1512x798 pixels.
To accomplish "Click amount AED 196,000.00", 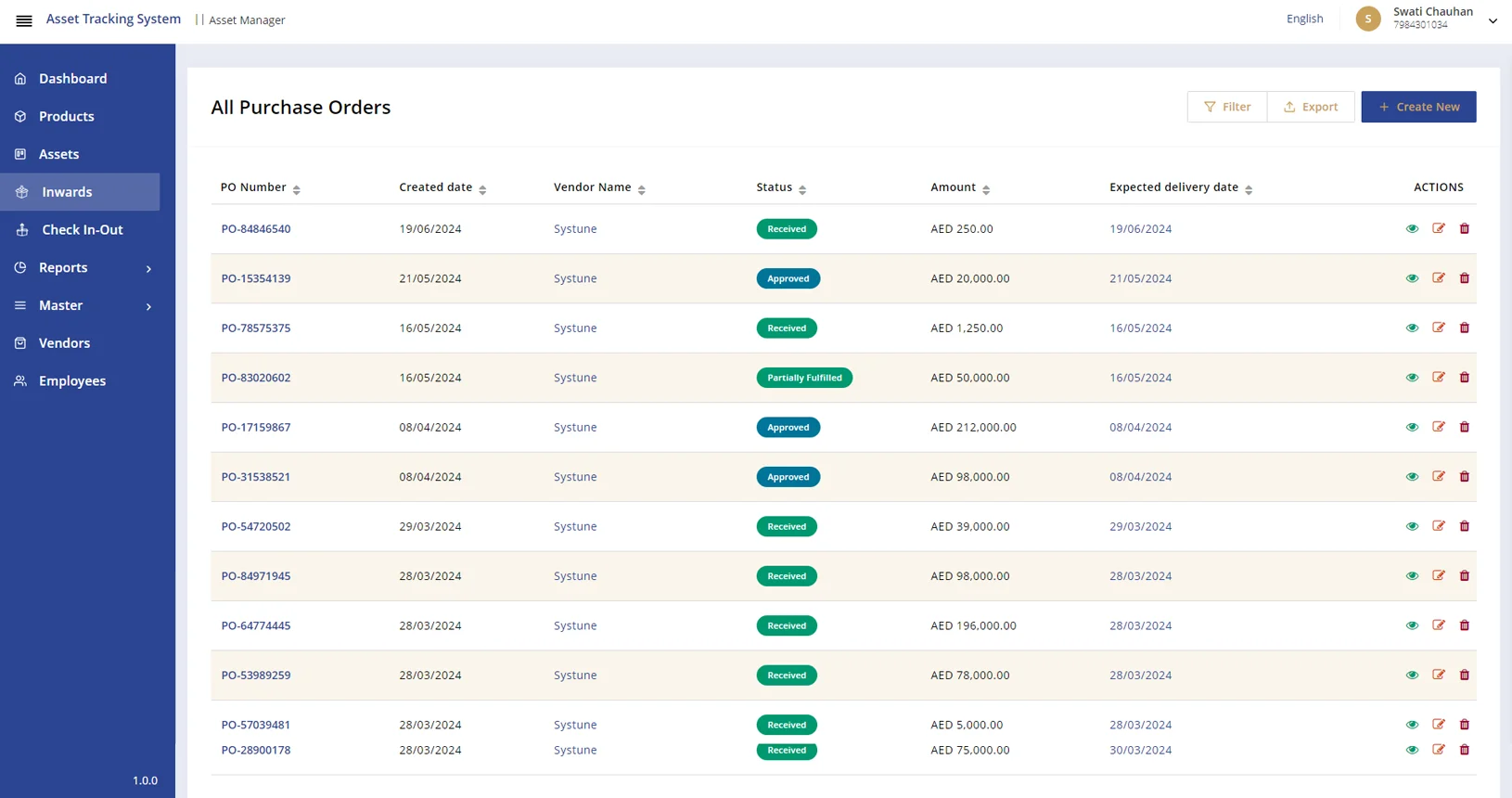I will point(973,625).
